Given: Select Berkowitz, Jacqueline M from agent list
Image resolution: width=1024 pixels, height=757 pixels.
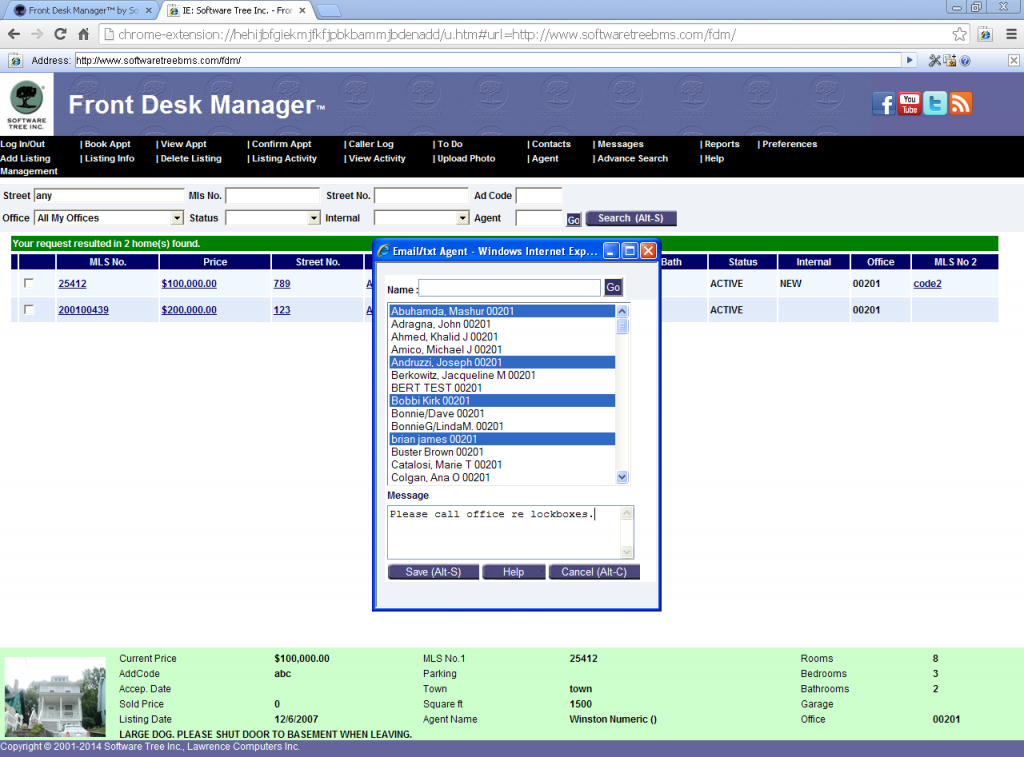Looking at the screenshot, I should (463, 375).
